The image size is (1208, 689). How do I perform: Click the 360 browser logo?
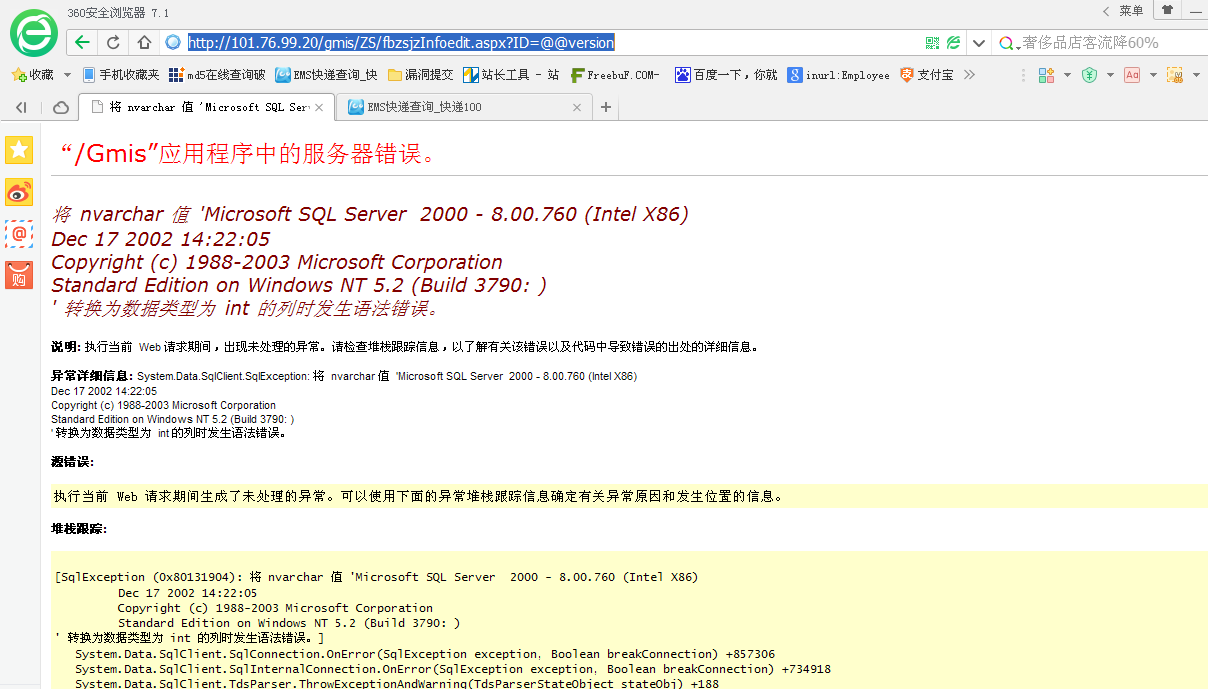point(34,32)
